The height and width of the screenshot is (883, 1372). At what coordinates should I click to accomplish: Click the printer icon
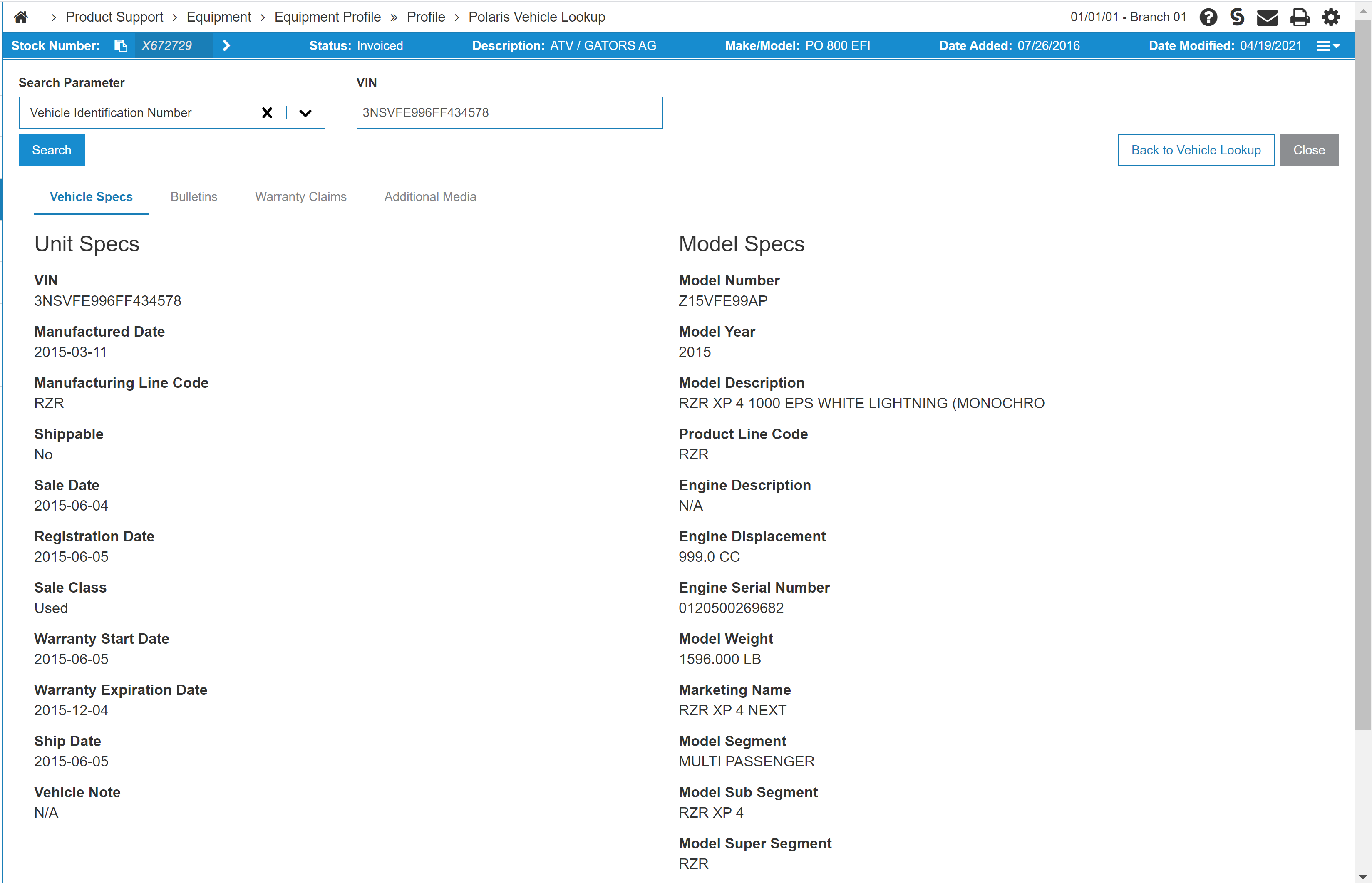pyautogui.click(x=1299, y=17)
